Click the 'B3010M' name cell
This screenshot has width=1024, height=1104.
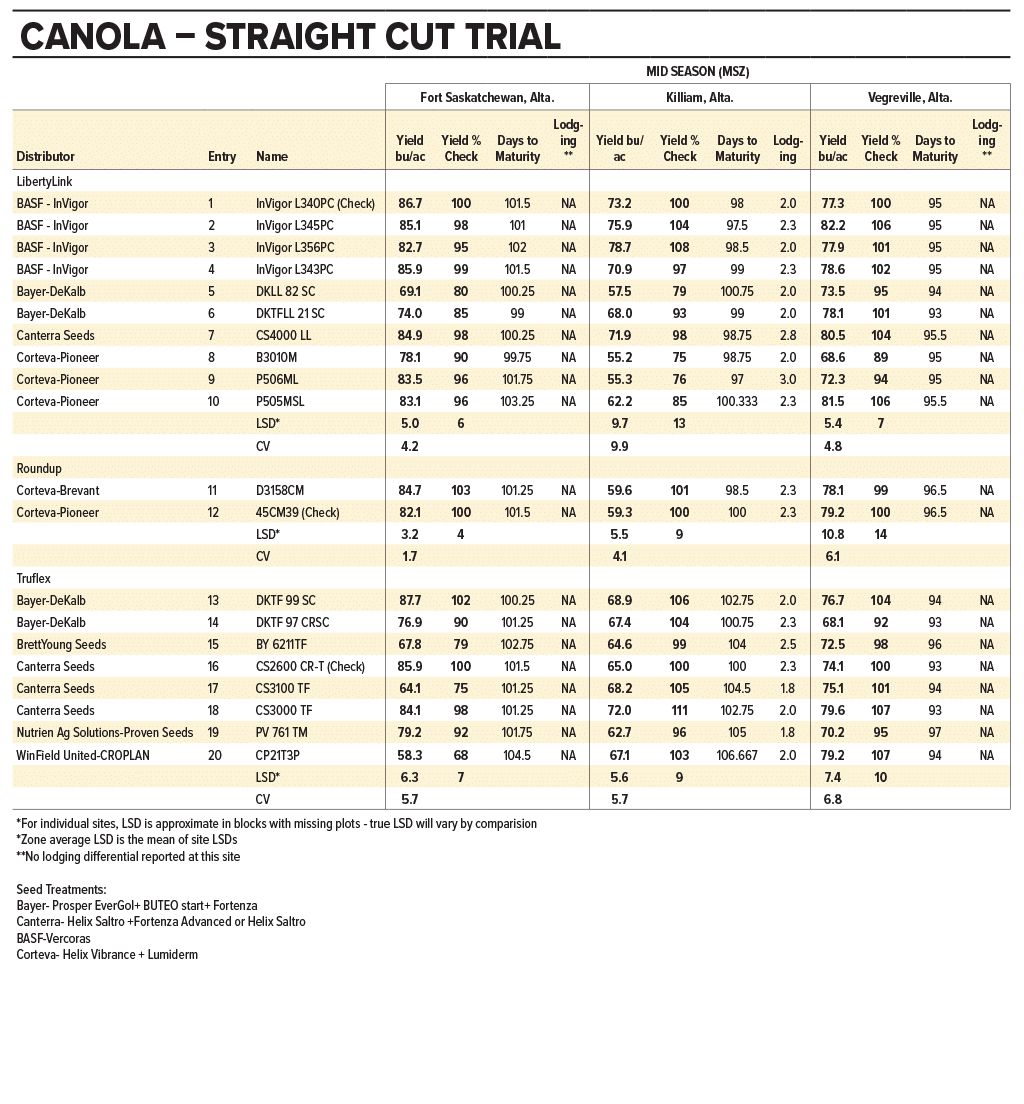(277, 357)
